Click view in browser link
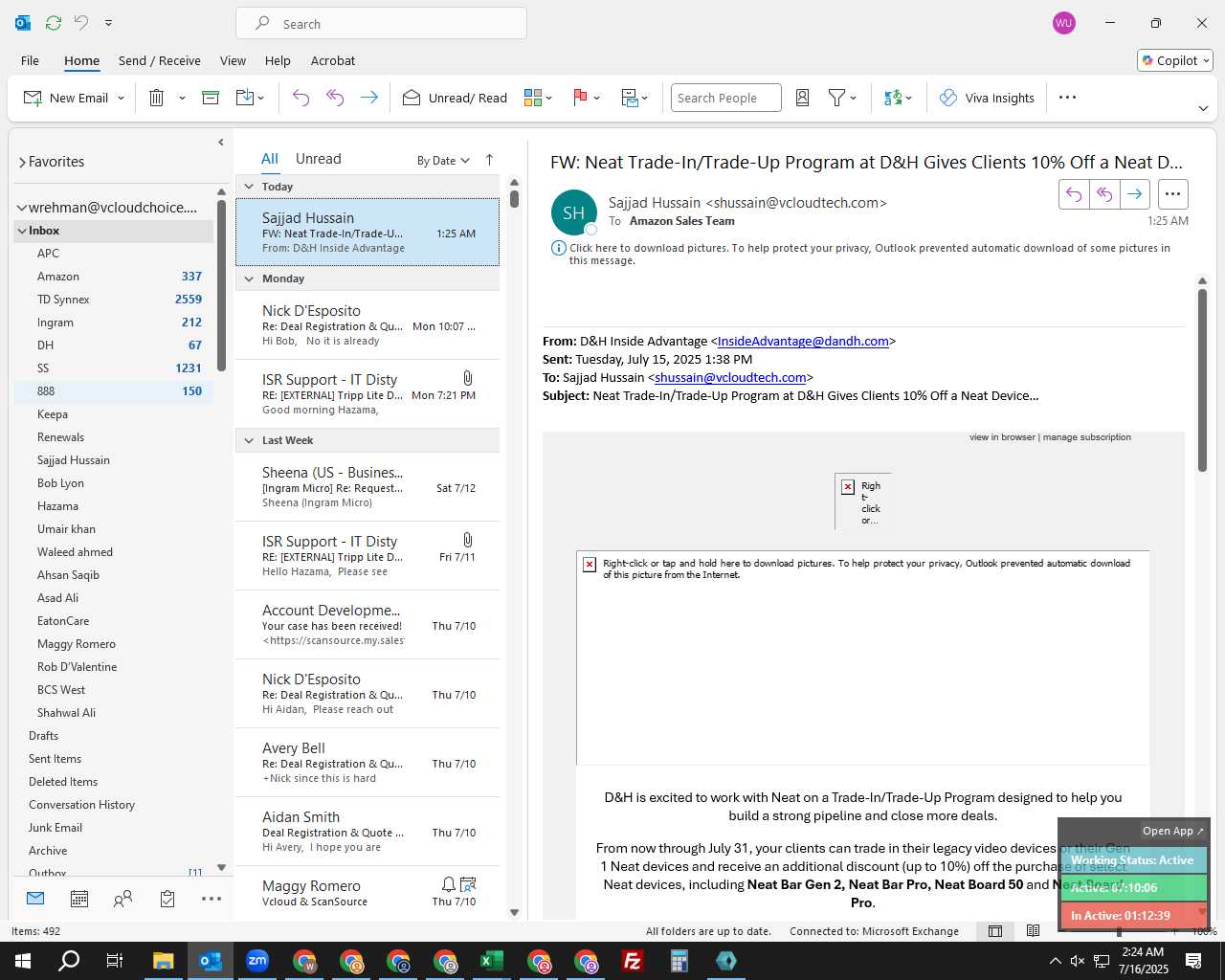 1002,437
